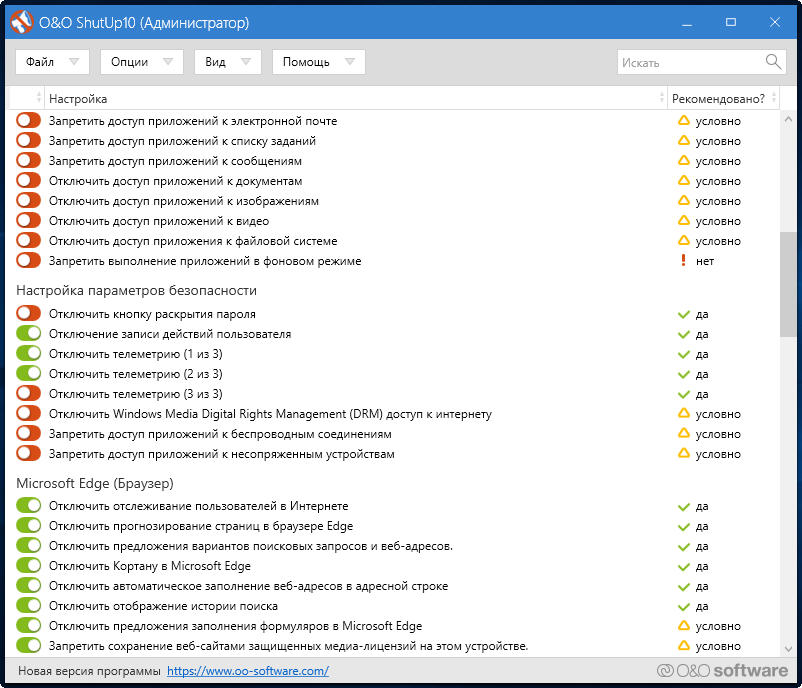Click the warning triangle for 'несопряженным устройствам' row
This screenshot has width=802, height=688.
pos(683,453)
